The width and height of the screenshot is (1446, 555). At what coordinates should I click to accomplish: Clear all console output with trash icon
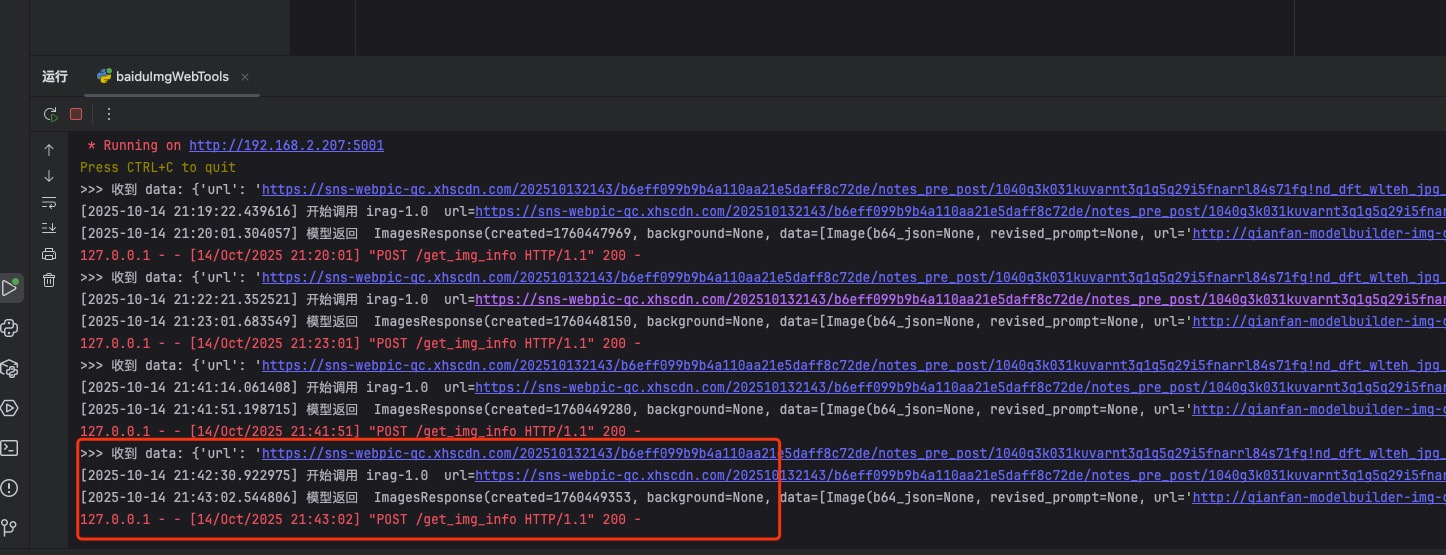(49, 281)
